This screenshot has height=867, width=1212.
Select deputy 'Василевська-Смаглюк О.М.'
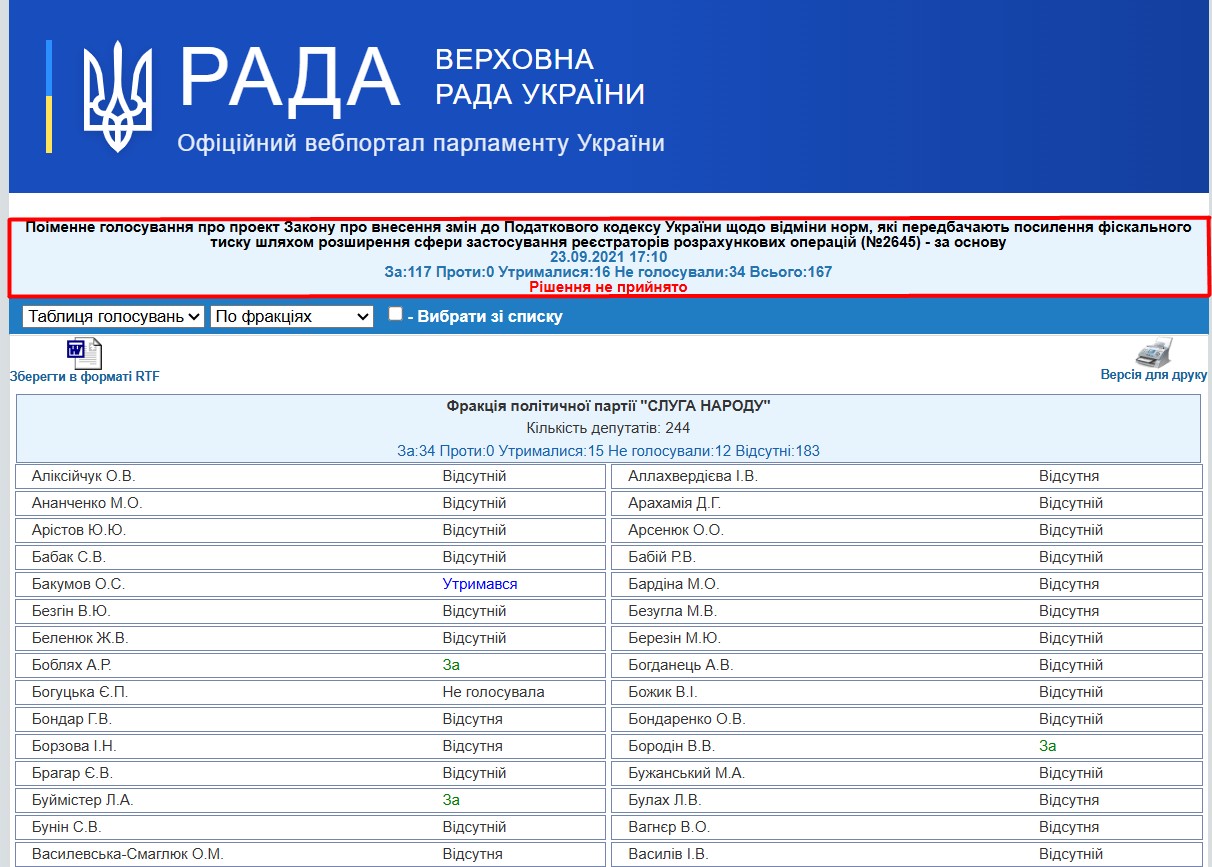[x=128, y=854]
